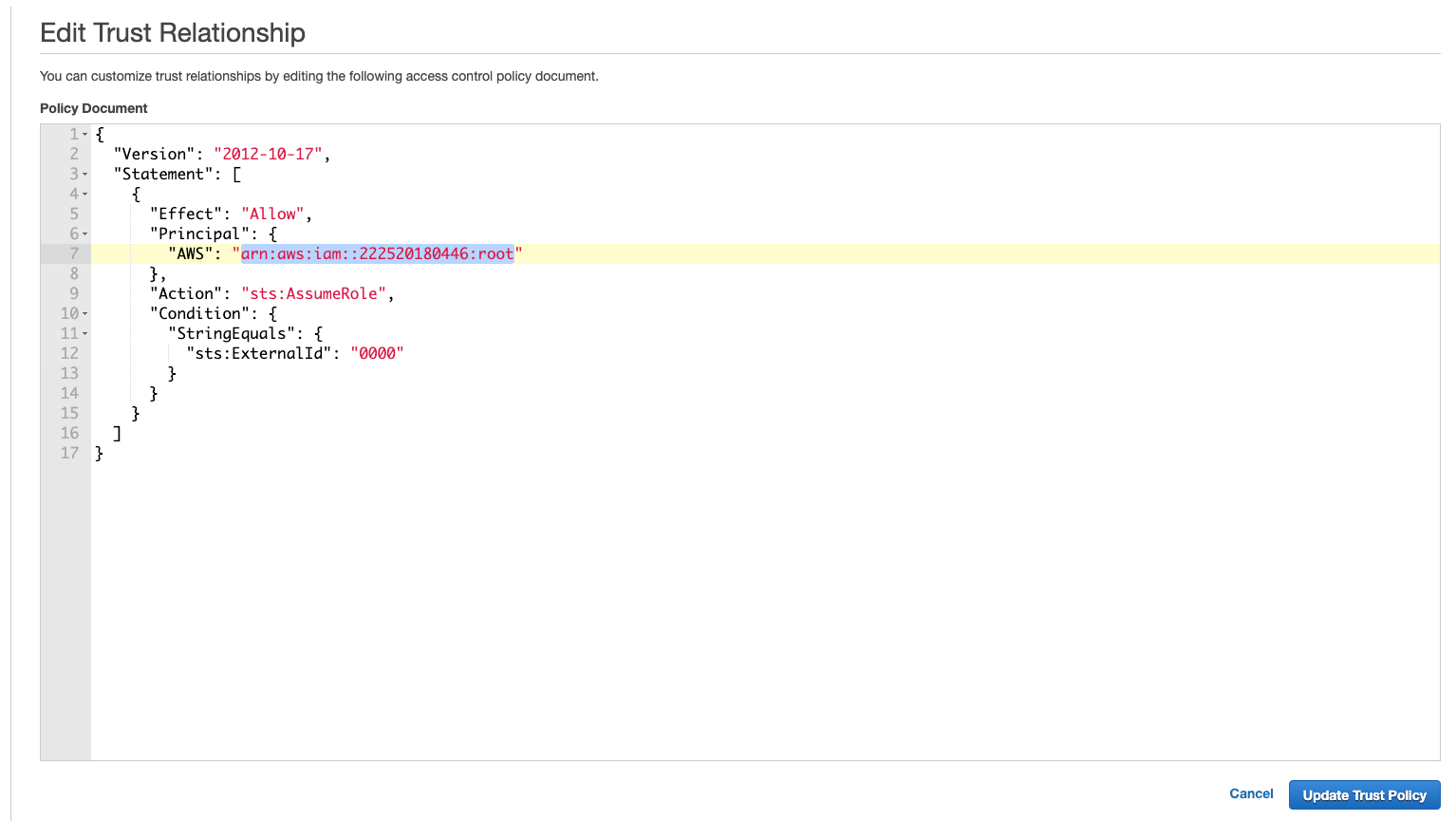Click the "Allow" effect value
The width and height of the screenshot is (1456, 821).
272,214
